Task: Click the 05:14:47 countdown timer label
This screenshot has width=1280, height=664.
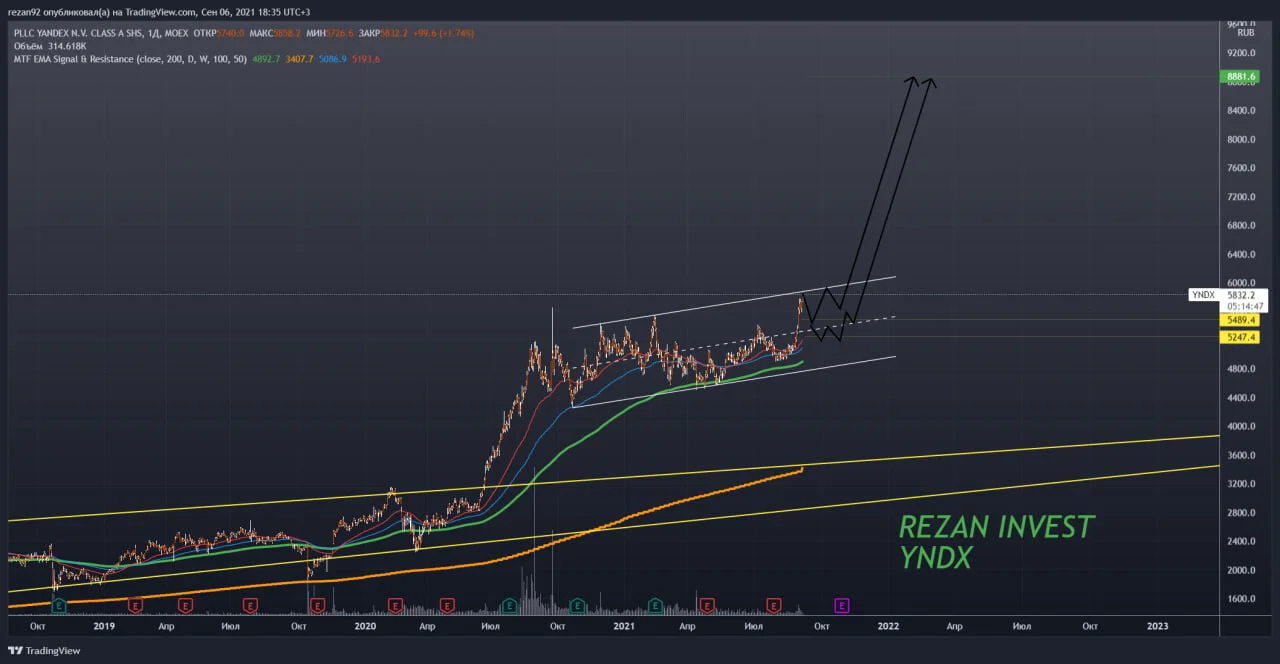Action: click(x=1246, y=306)
